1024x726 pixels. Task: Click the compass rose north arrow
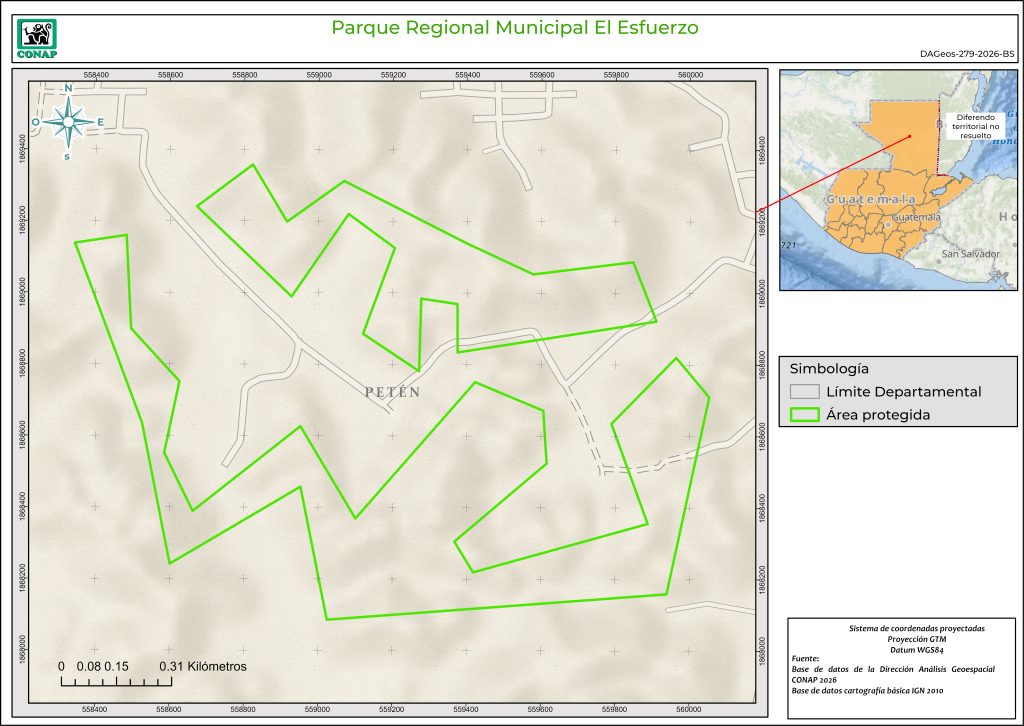coord(68,122)
